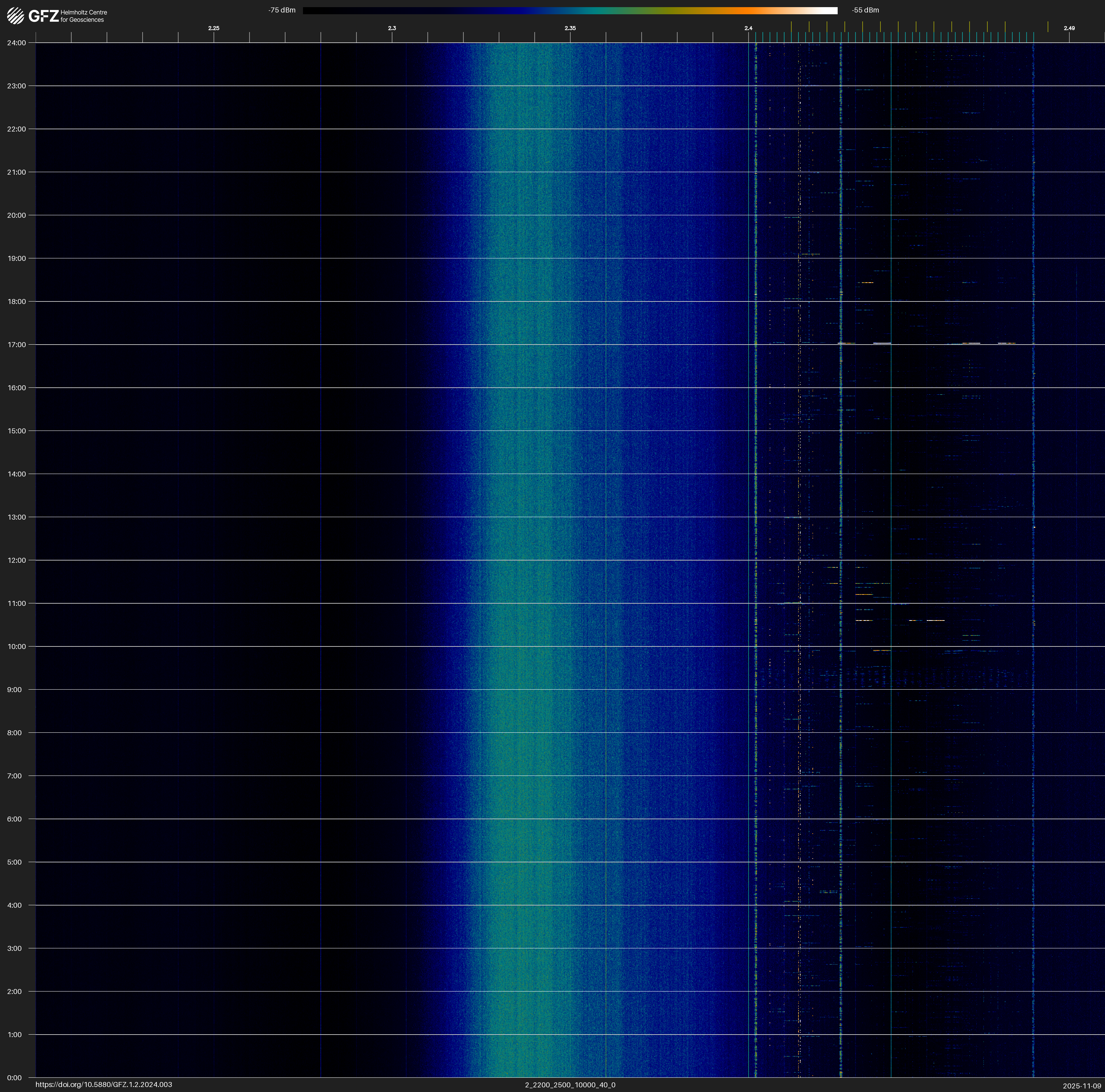The width and height of the screenshot is (1105, 1092).
Task: Click the 17:00 time axis label
Action: tap(17, 345)
